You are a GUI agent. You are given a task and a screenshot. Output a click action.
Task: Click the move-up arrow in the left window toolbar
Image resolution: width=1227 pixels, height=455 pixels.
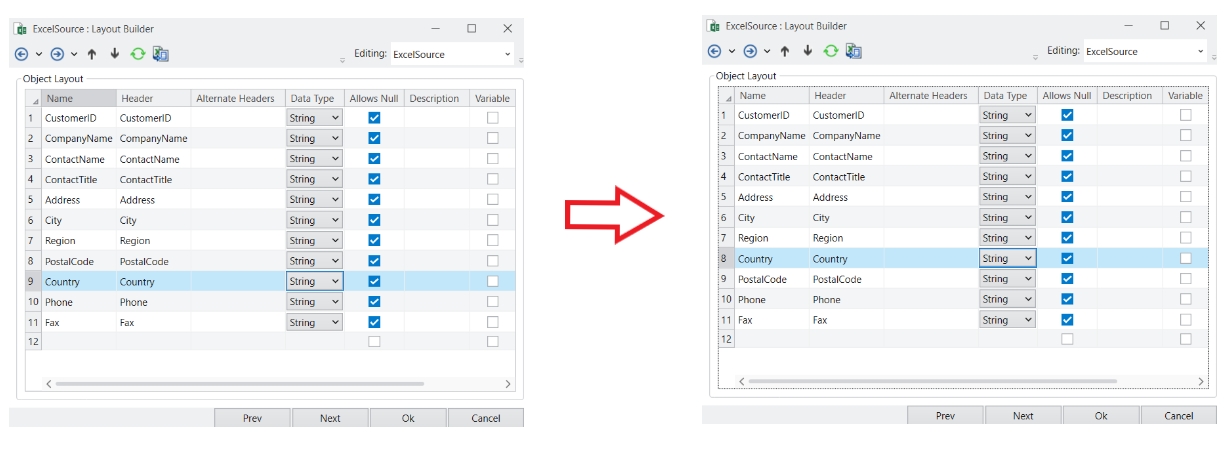92,54
